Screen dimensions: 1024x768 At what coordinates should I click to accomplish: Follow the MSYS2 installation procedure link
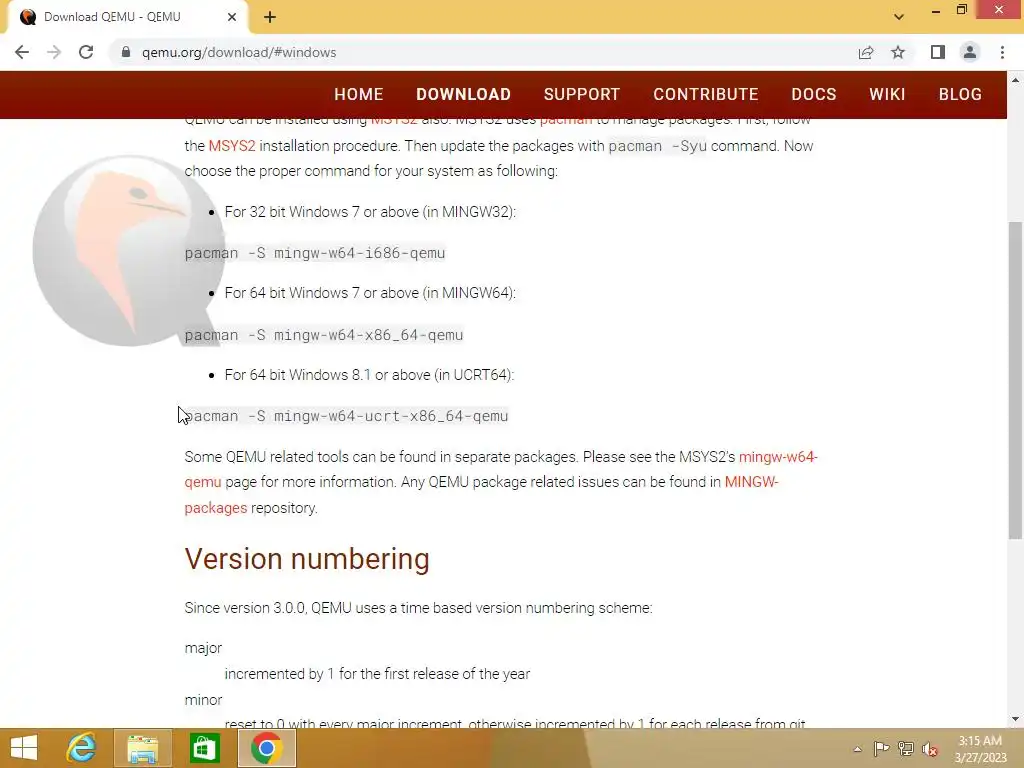(232, 146)
